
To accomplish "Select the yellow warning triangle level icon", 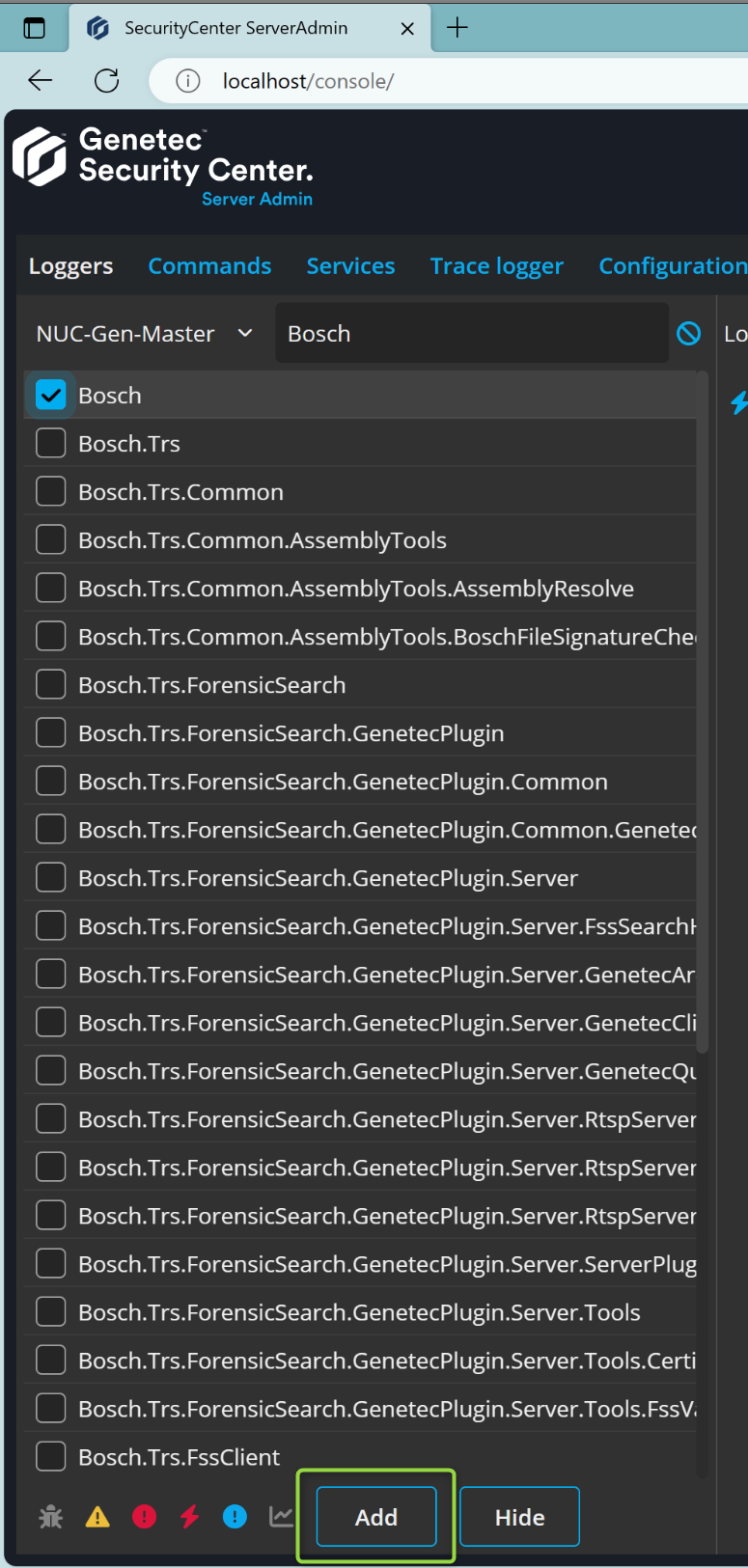I will (x=97, y=1517).
